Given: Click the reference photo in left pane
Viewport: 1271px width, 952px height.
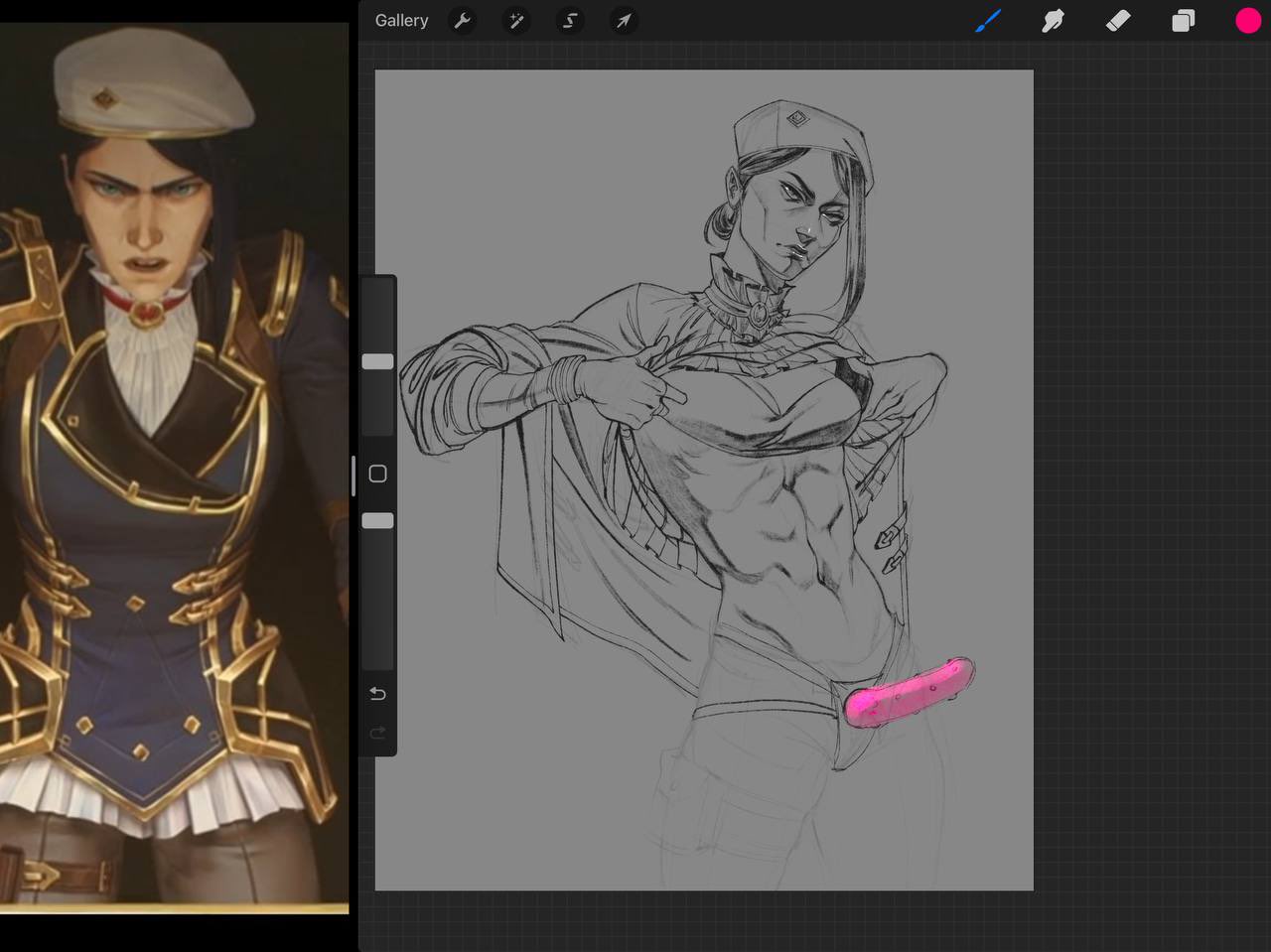Looking at the screenshot, I should click(x=174, y=467).
